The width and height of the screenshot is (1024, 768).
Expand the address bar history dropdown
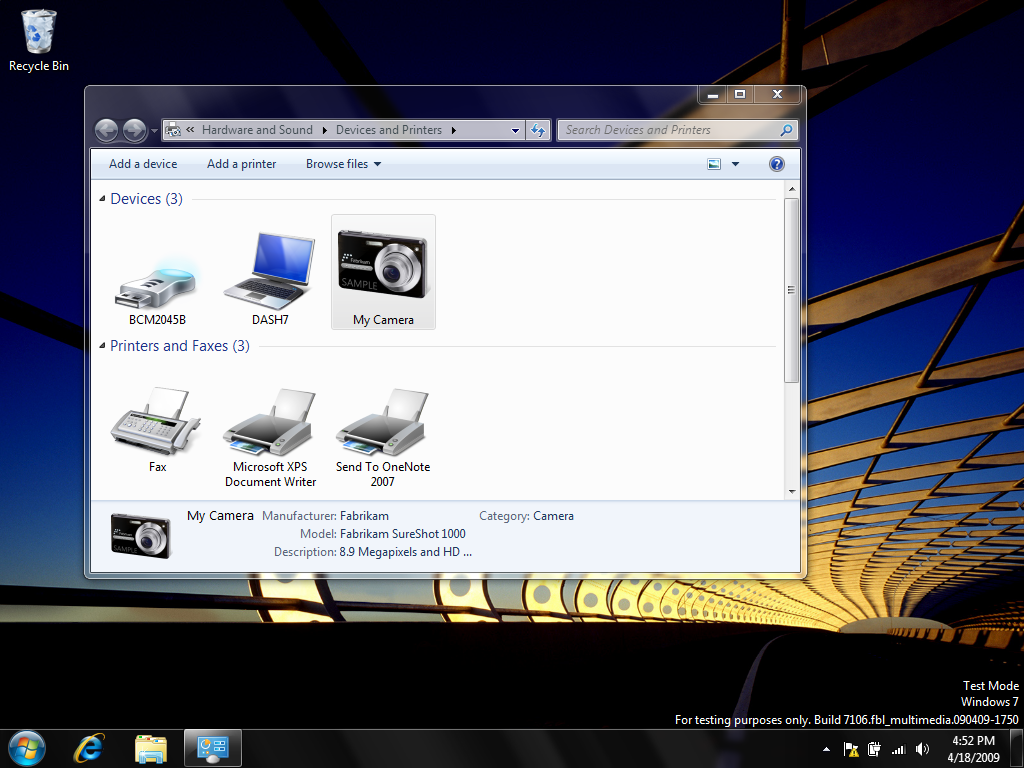click(515, 130)
